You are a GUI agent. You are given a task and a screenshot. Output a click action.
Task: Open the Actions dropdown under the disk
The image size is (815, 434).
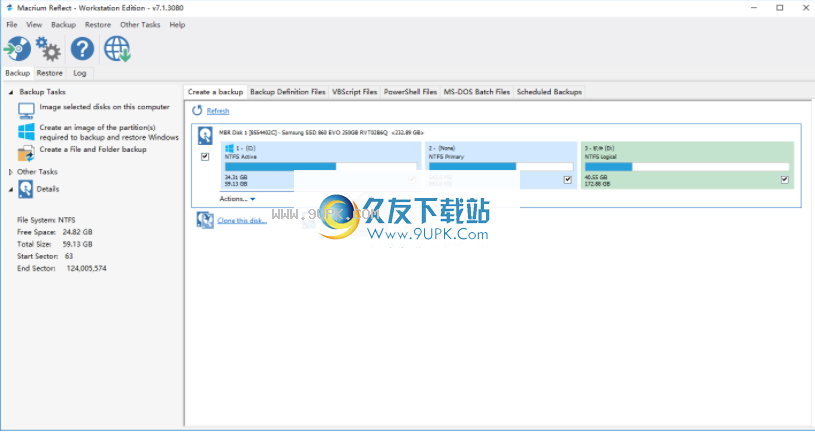(237, 199)
